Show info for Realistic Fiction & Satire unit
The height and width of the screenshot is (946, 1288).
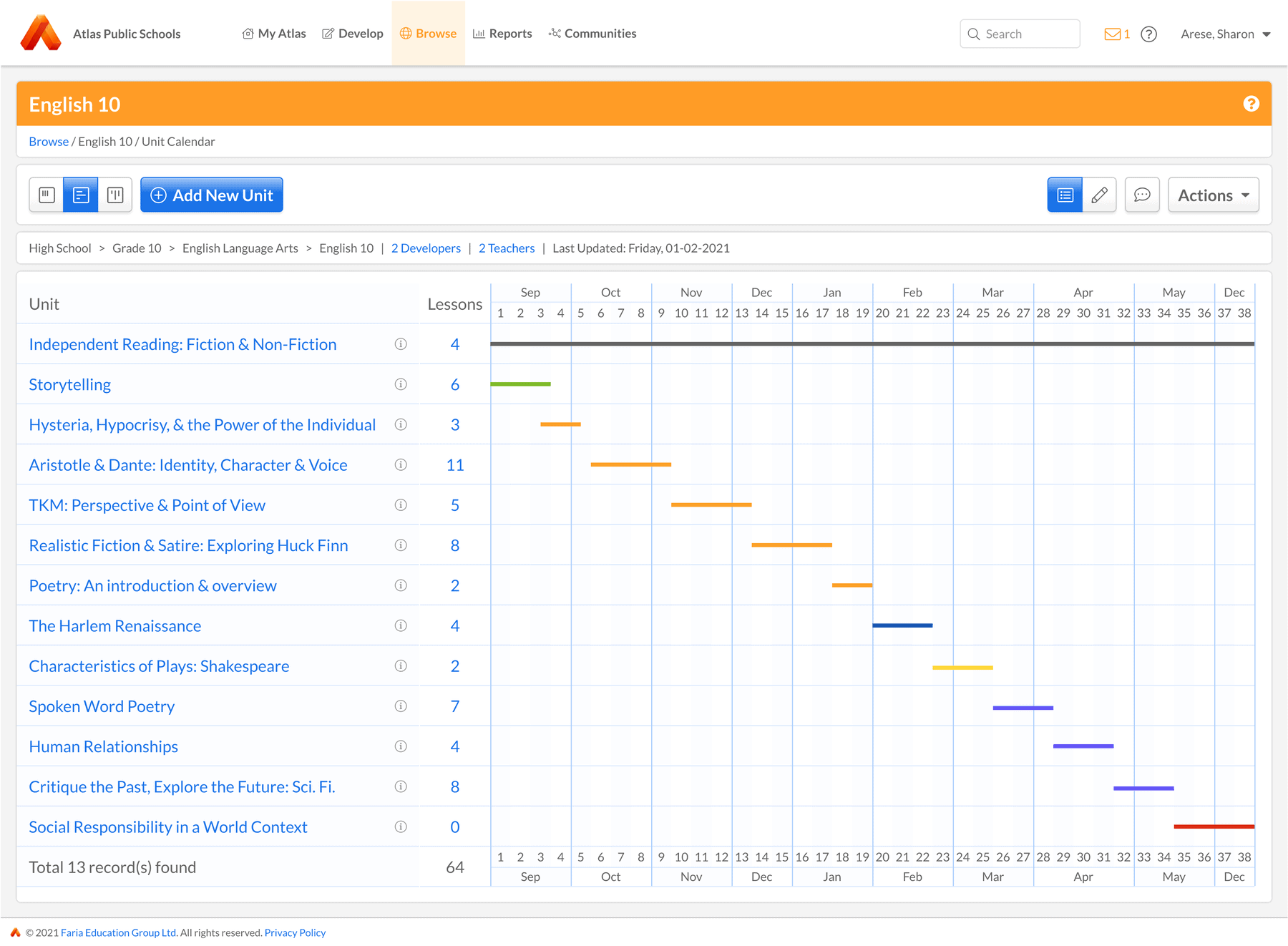[401, 545]
